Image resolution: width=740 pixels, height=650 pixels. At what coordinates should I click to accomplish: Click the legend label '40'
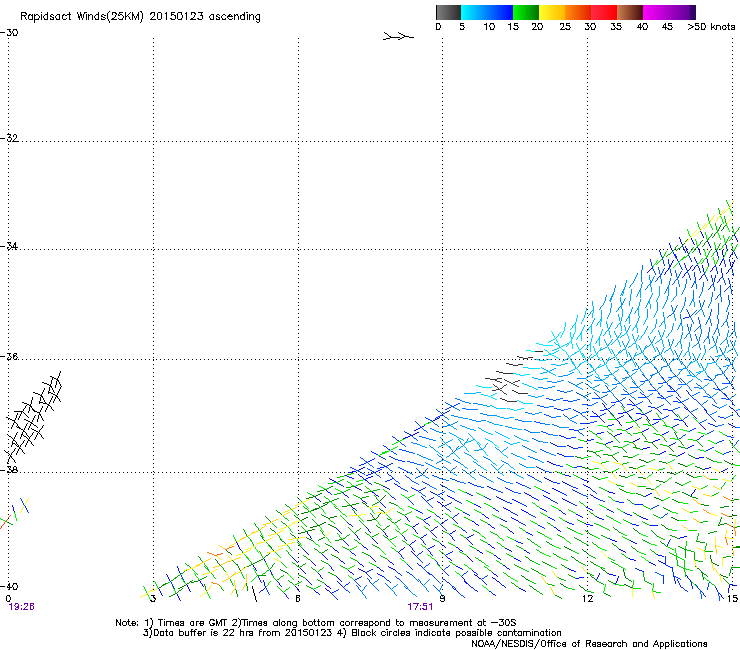coord(642,27)
